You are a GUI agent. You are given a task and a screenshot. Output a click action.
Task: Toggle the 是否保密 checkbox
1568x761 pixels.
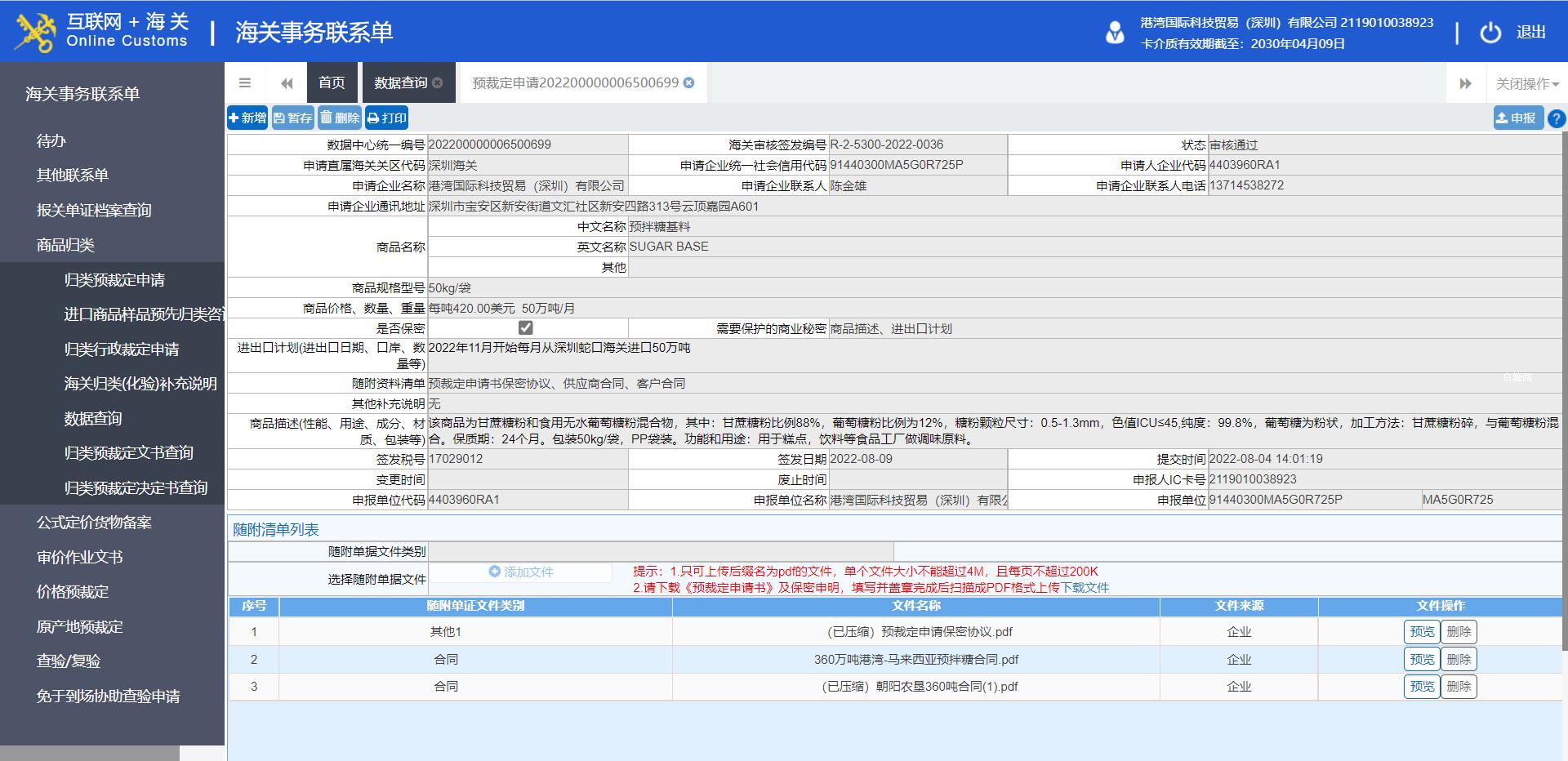[x=526, y=327]
